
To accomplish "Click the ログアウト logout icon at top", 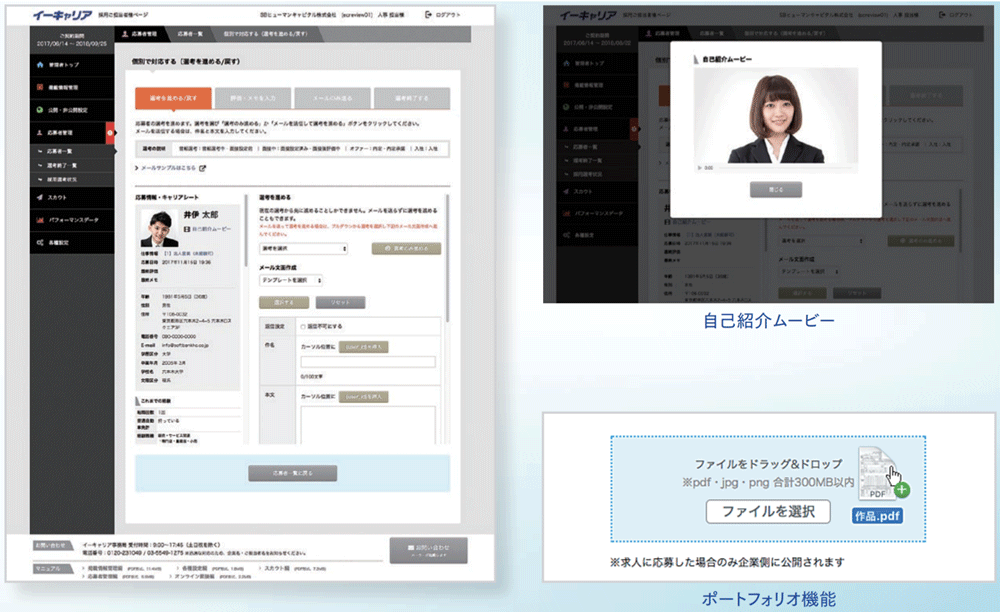I will pos(429,15).
